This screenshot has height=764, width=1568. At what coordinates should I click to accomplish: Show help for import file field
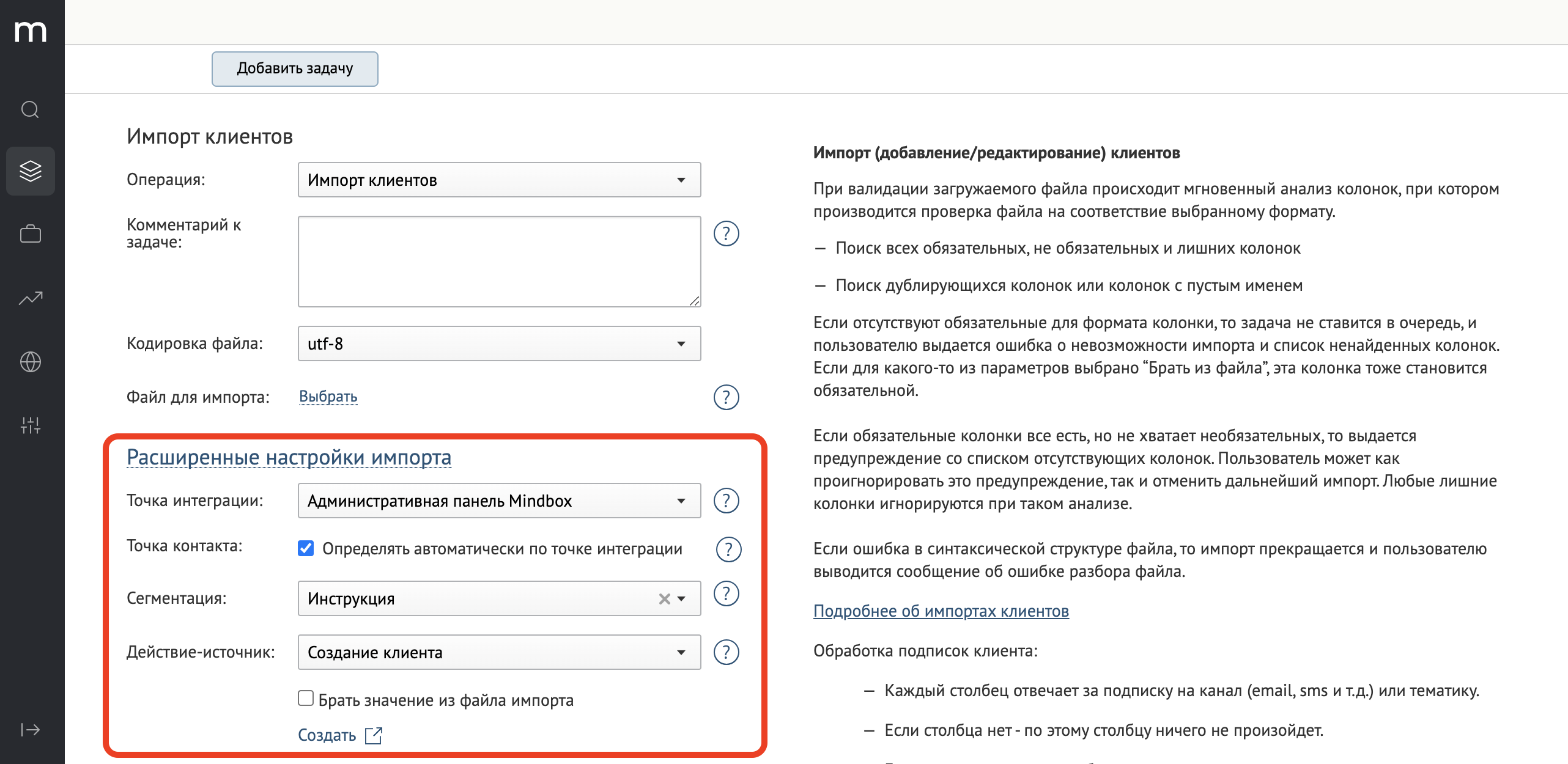(727, 397)
